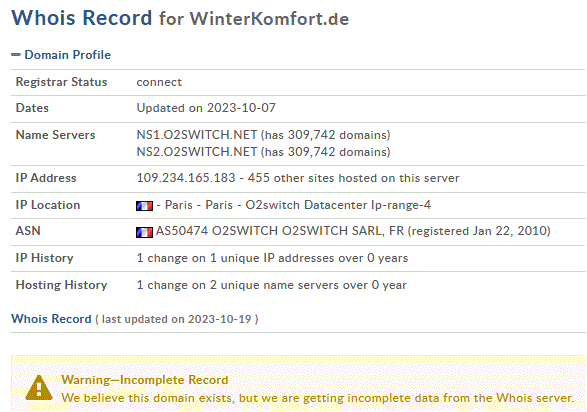Click the Domain Profile heading

[x=68, y=55]
